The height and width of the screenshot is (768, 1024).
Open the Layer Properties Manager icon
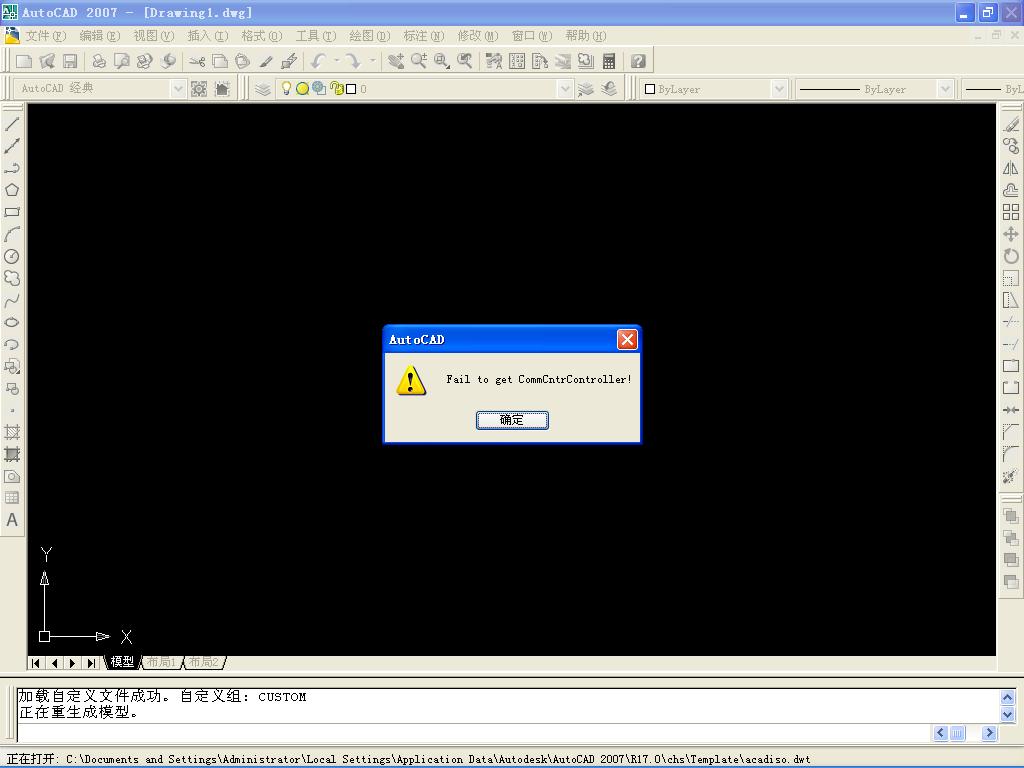263,89
